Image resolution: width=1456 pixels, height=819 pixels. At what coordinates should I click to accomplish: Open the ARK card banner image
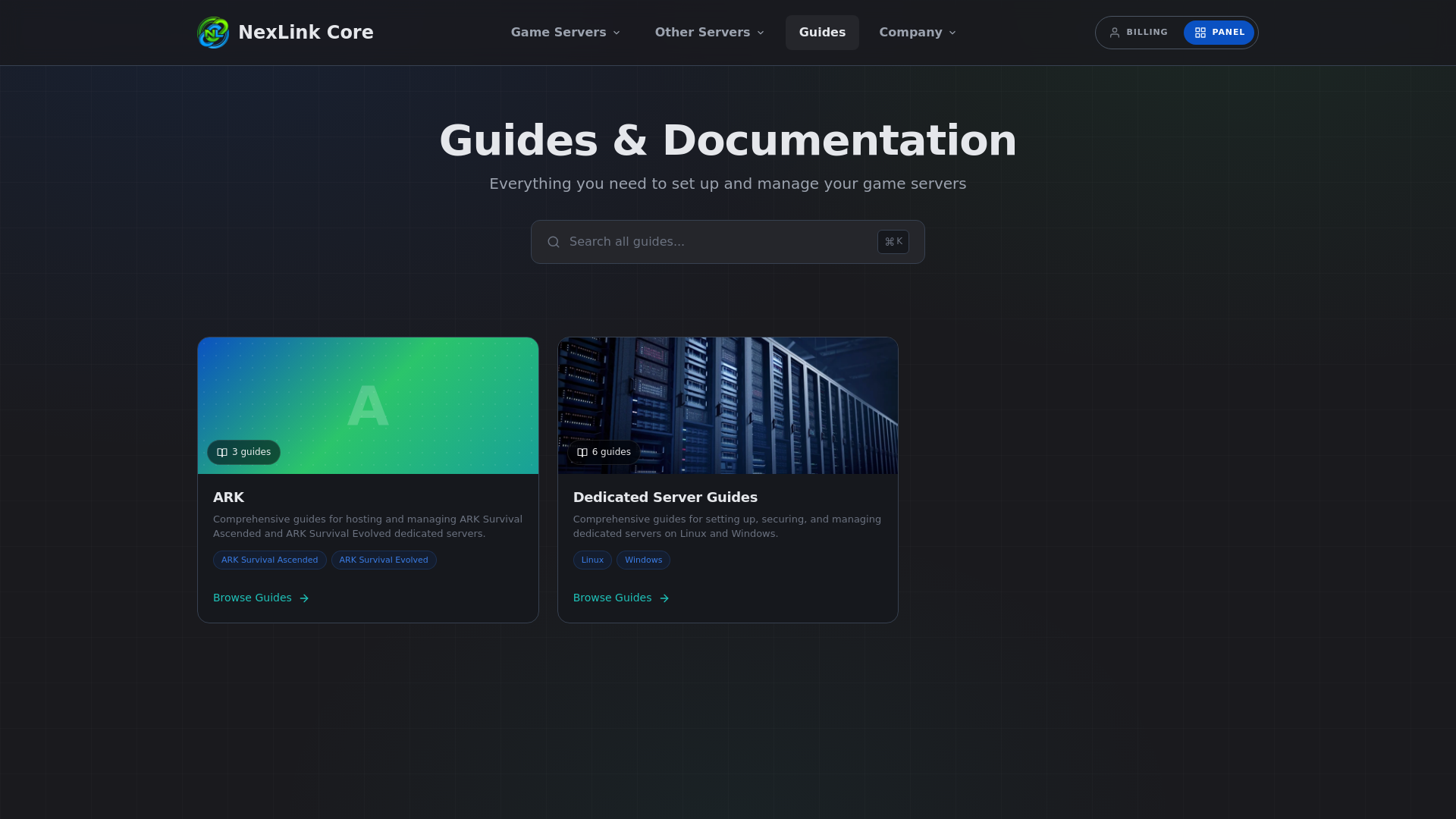point(368,406)
